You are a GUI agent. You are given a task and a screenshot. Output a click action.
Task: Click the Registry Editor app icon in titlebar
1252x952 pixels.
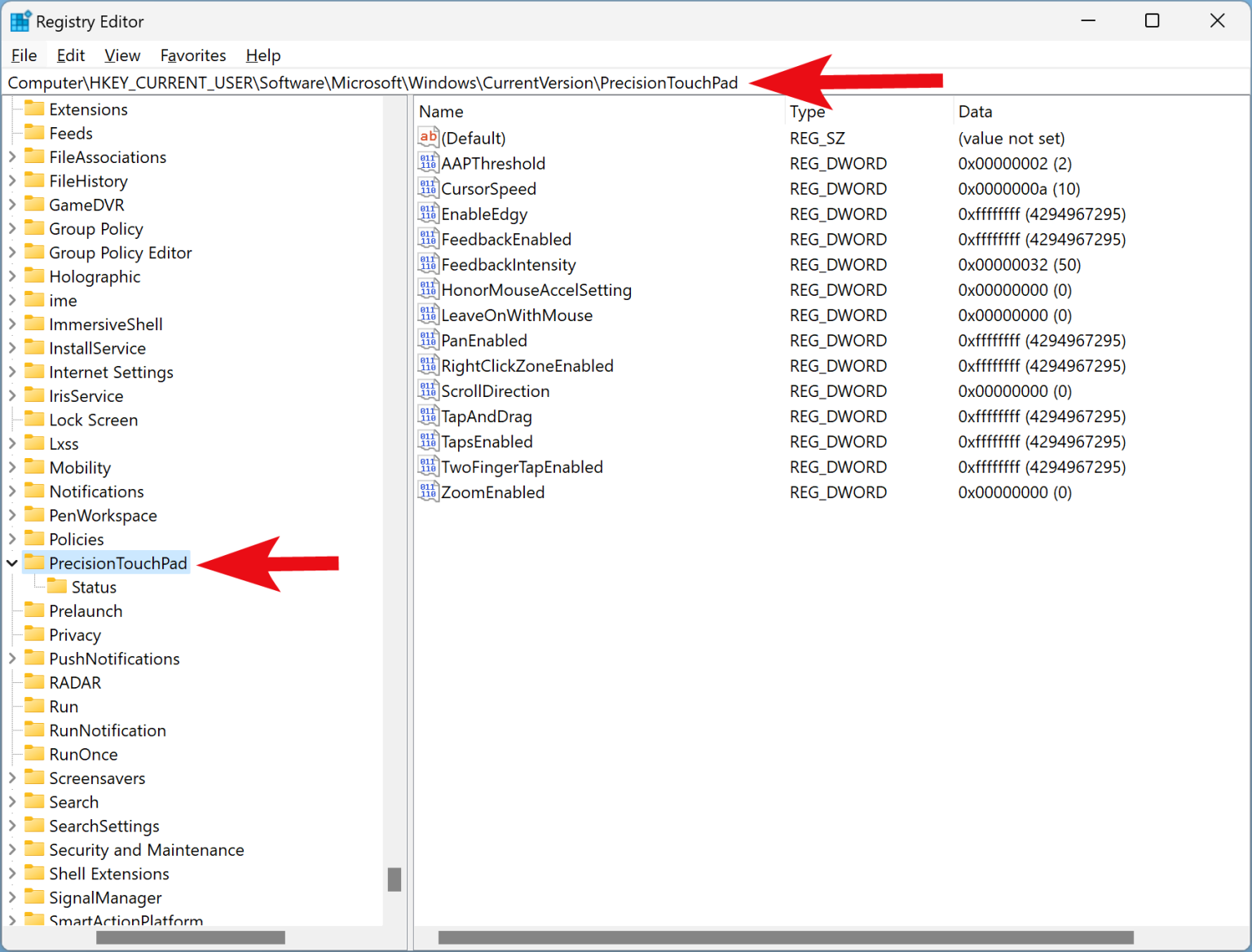pos(20,20)
